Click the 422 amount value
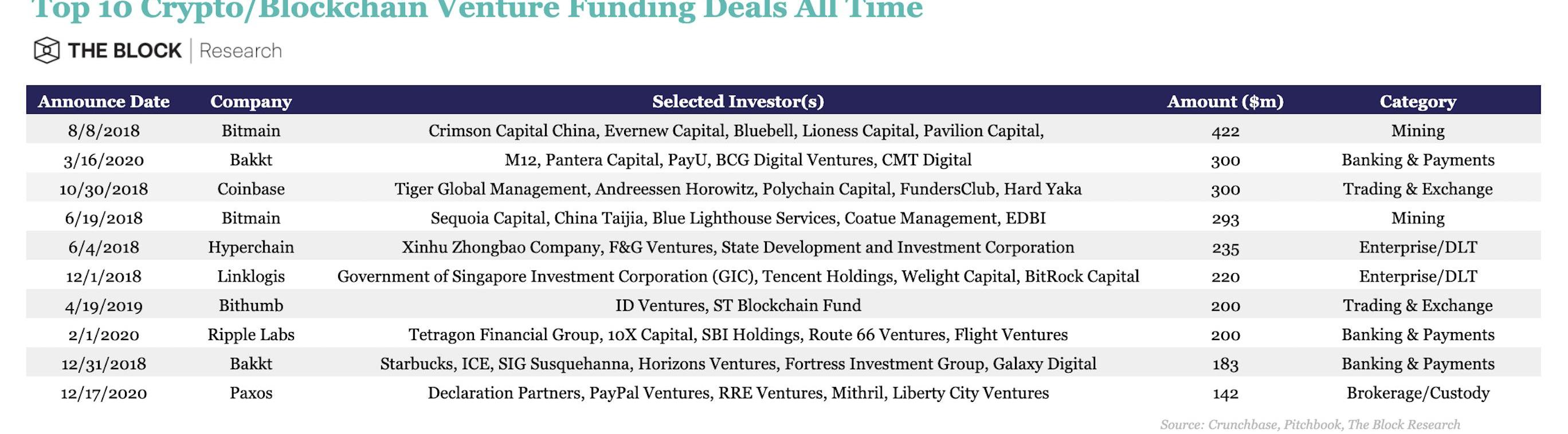The height and width of the screenshot is (434, 1568). coord(1225,131)
